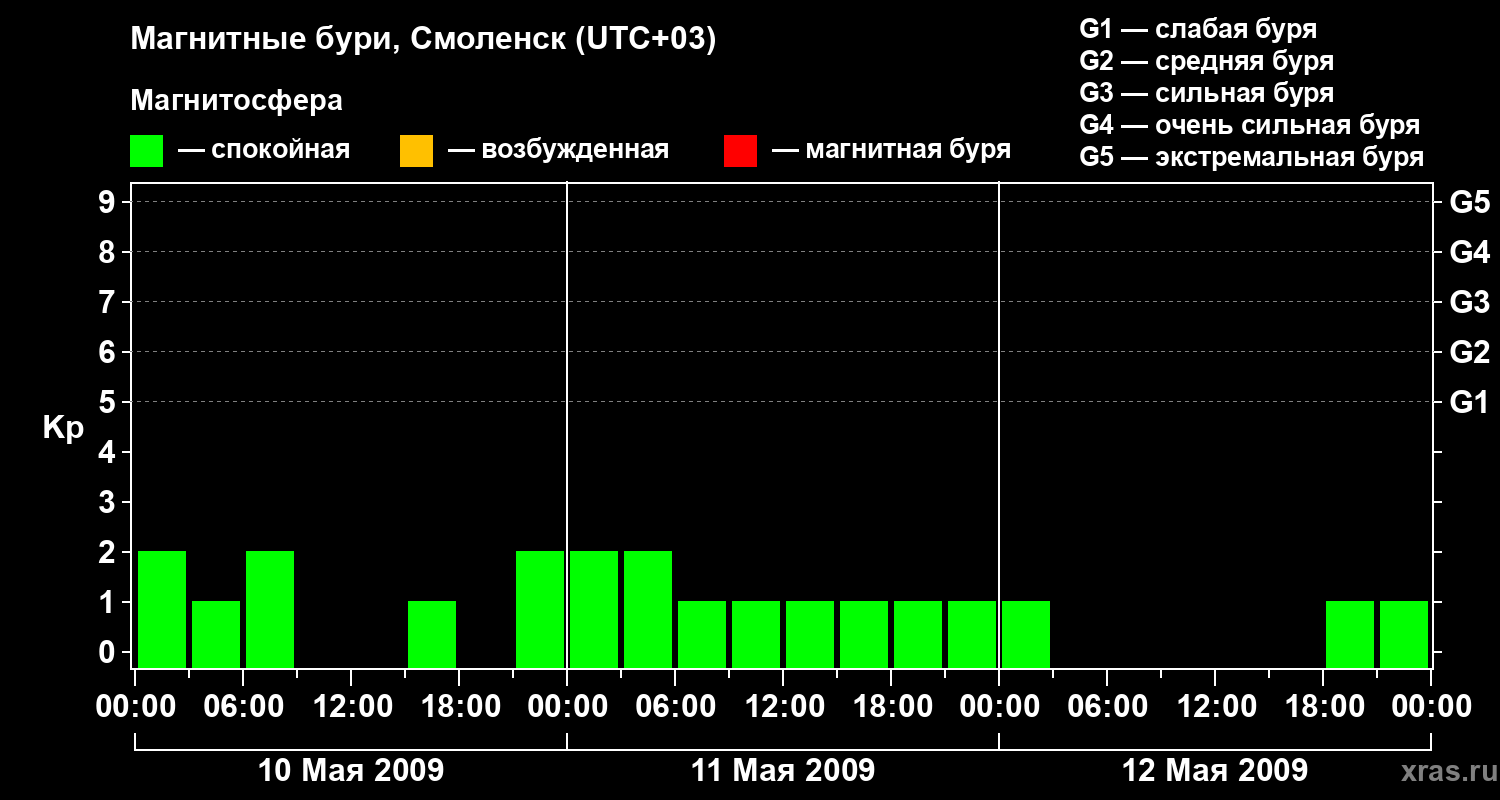Click the 'G2 — средняя буря' legend line
This screenshot has width=1500, height=800.
tap(1207, 61)
